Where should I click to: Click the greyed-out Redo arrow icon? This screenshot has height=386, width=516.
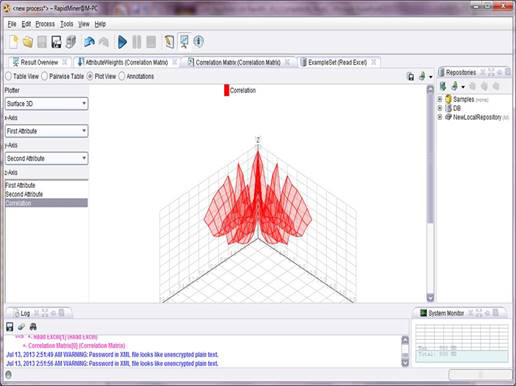click(x=104, y=42)
